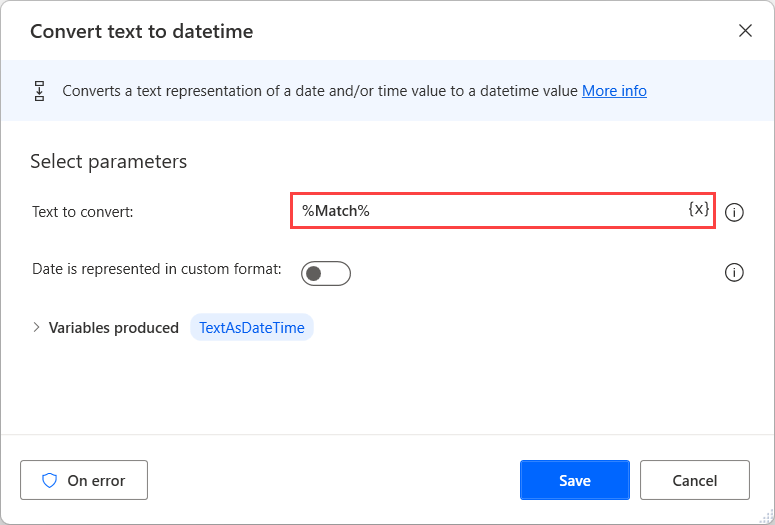
Task: Click the convert action icon in banner
Action: pos(40,91)
